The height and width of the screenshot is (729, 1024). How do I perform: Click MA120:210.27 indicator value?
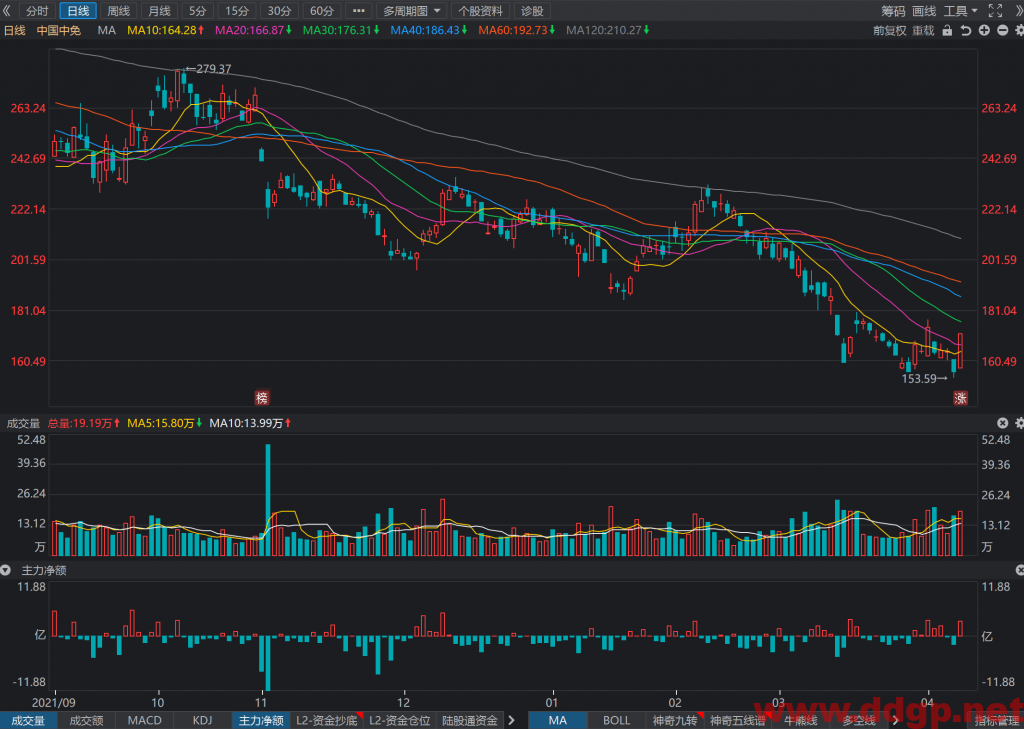coord(608,30)
